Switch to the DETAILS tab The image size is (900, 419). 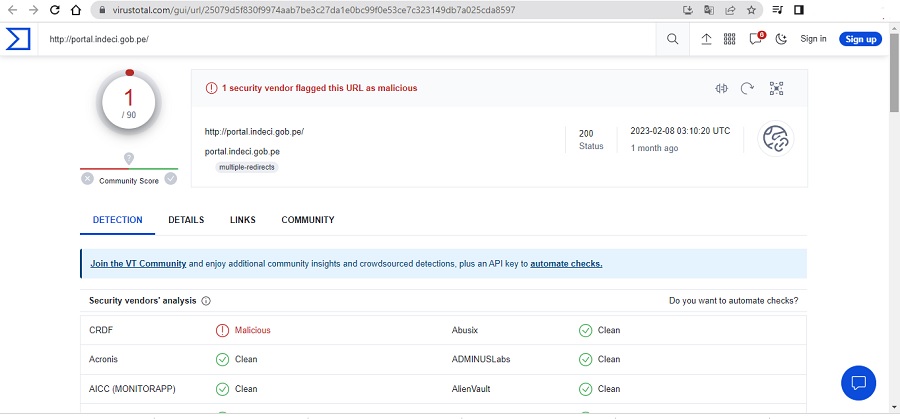[x=186, y=220]
